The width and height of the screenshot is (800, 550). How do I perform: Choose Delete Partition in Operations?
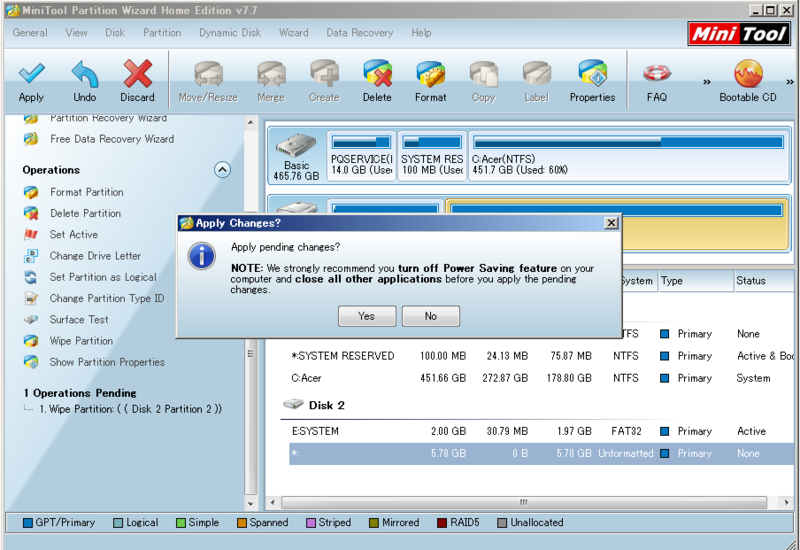85,213
